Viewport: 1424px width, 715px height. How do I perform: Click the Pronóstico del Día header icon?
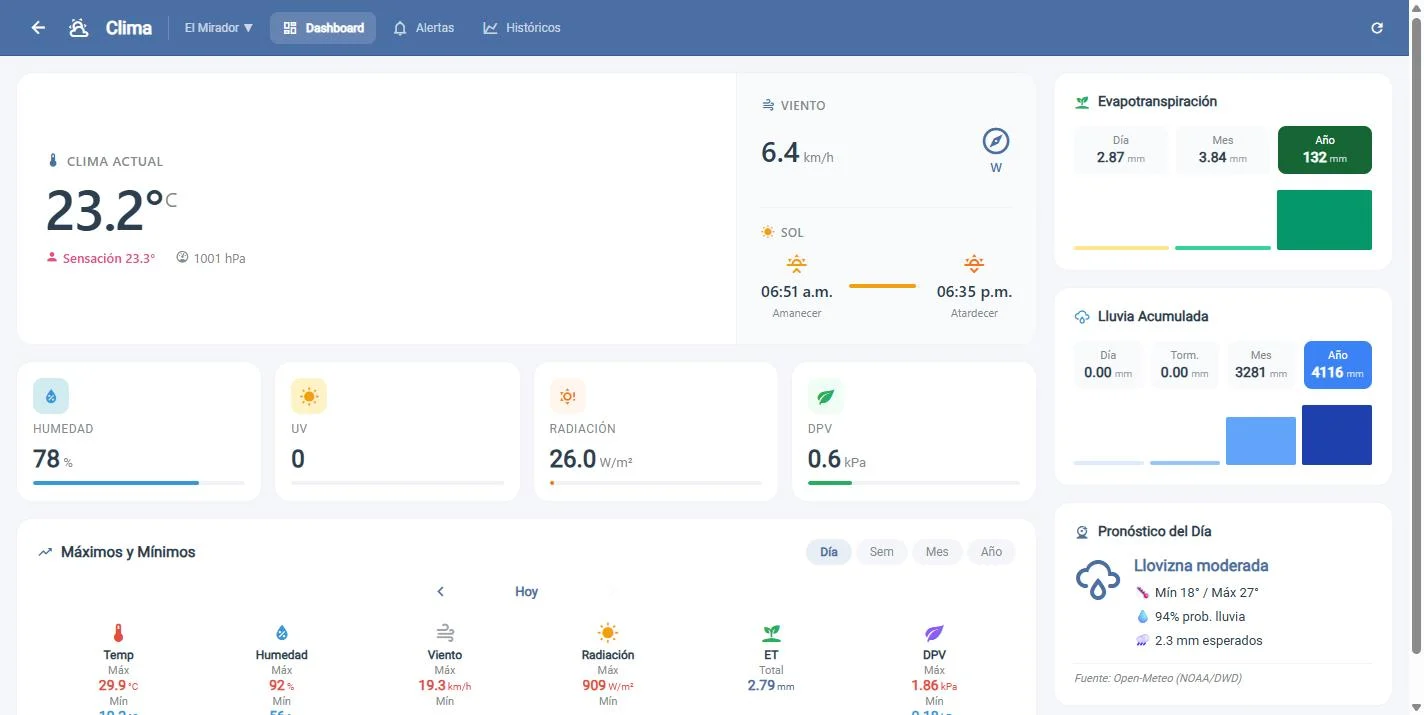click(1082, 532)
